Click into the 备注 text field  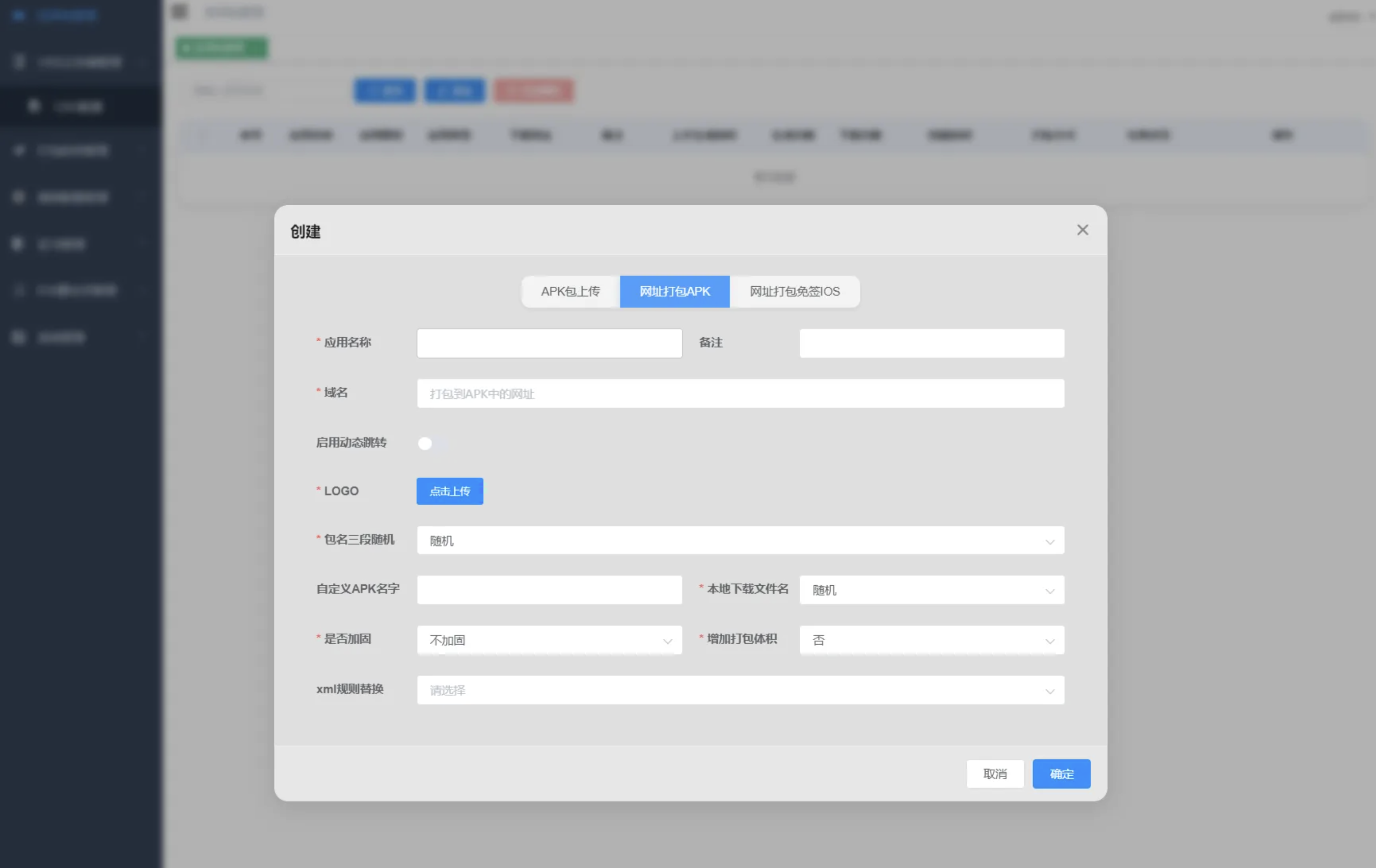click(932, 344)
